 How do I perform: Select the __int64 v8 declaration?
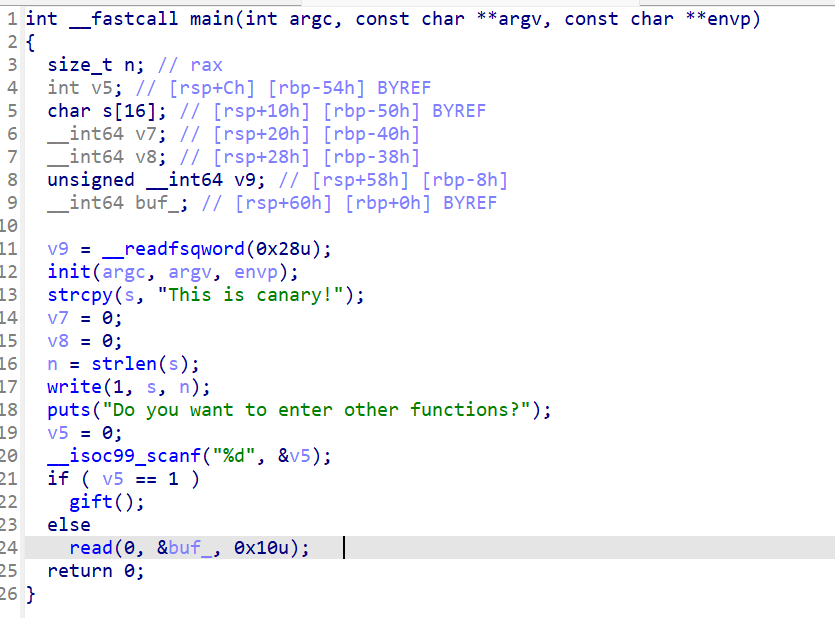click(107, 157)
